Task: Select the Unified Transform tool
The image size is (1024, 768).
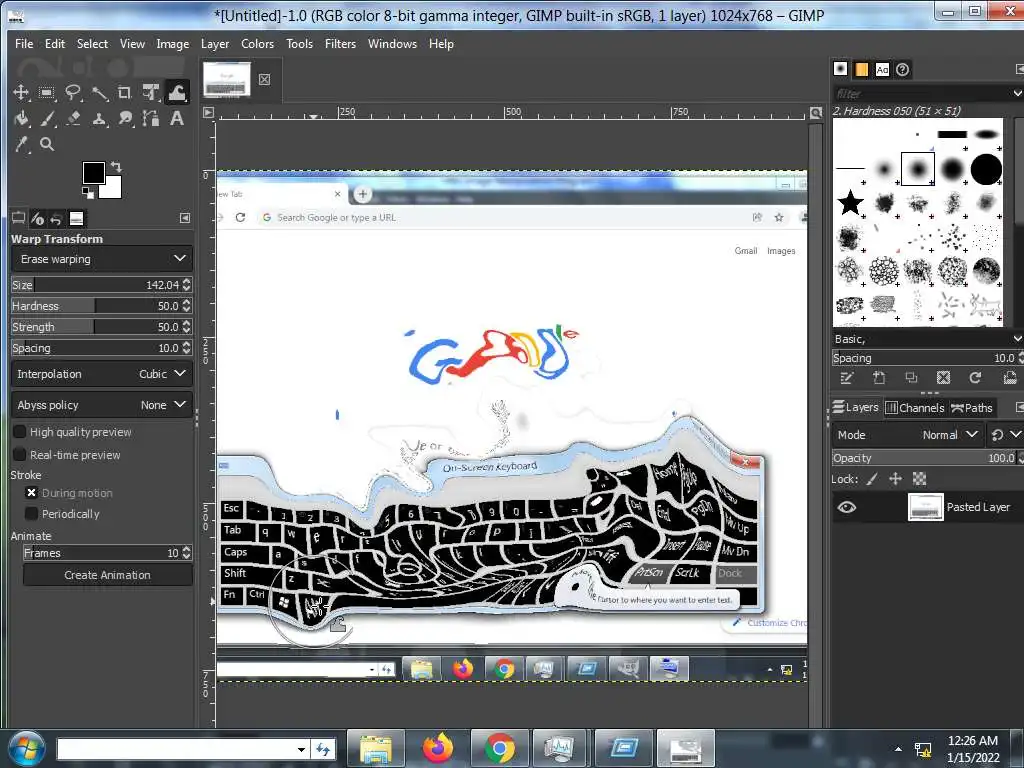Action: (151, 92)
